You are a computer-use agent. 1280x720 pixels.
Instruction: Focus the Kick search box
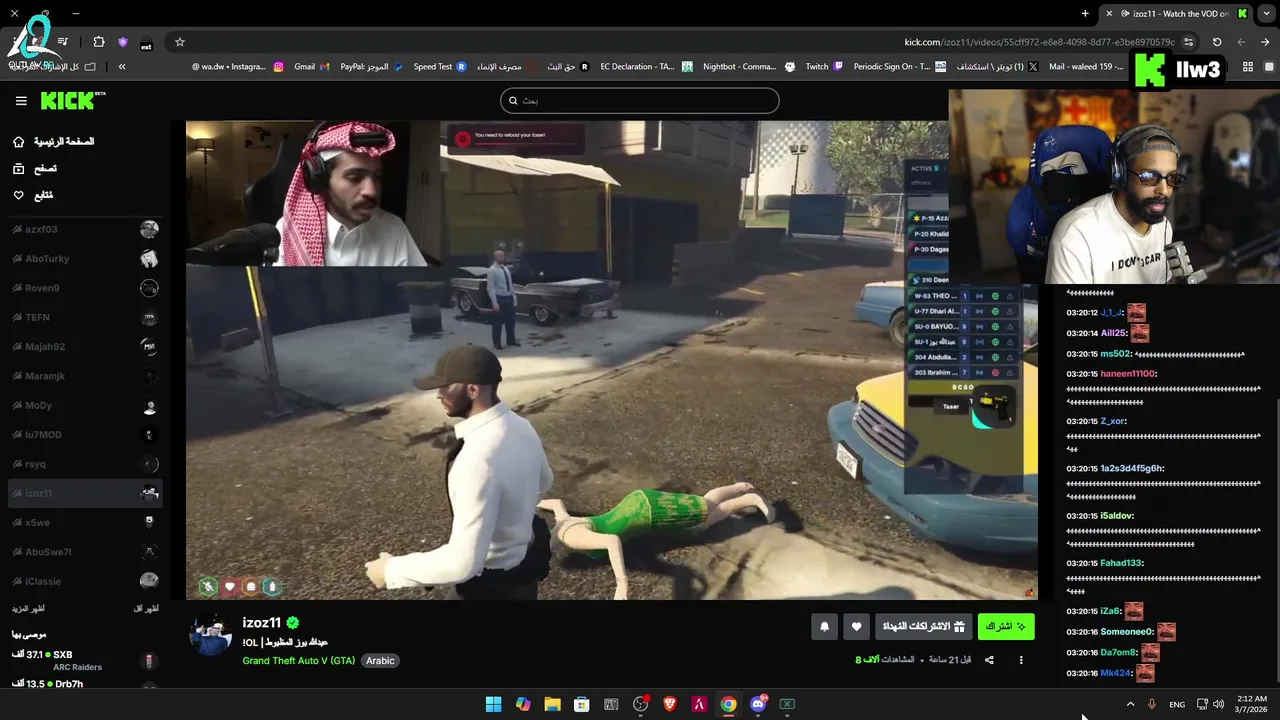(x=640, y=100)
